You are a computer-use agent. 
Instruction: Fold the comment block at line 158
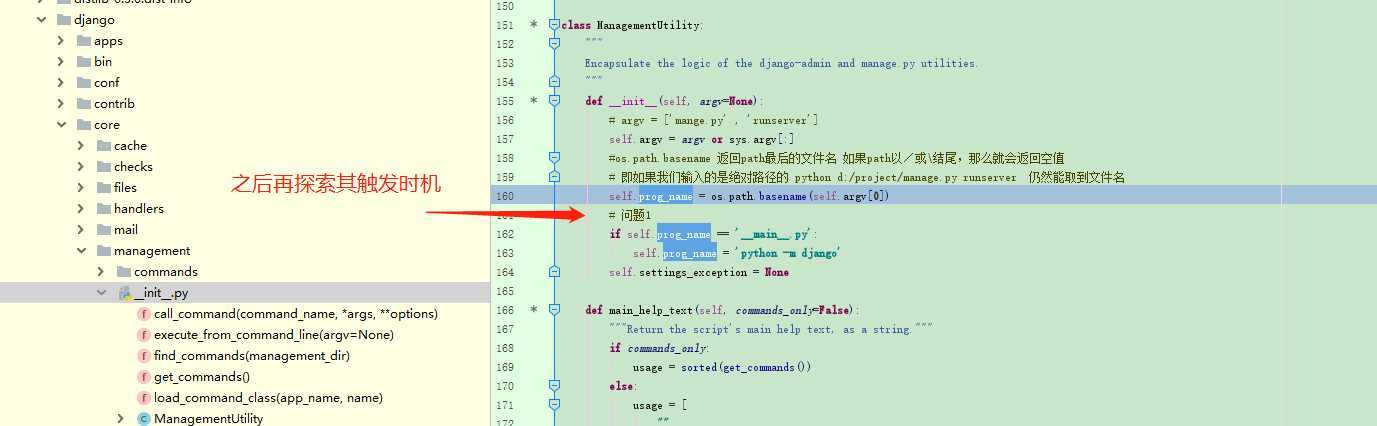click(554, 157)
